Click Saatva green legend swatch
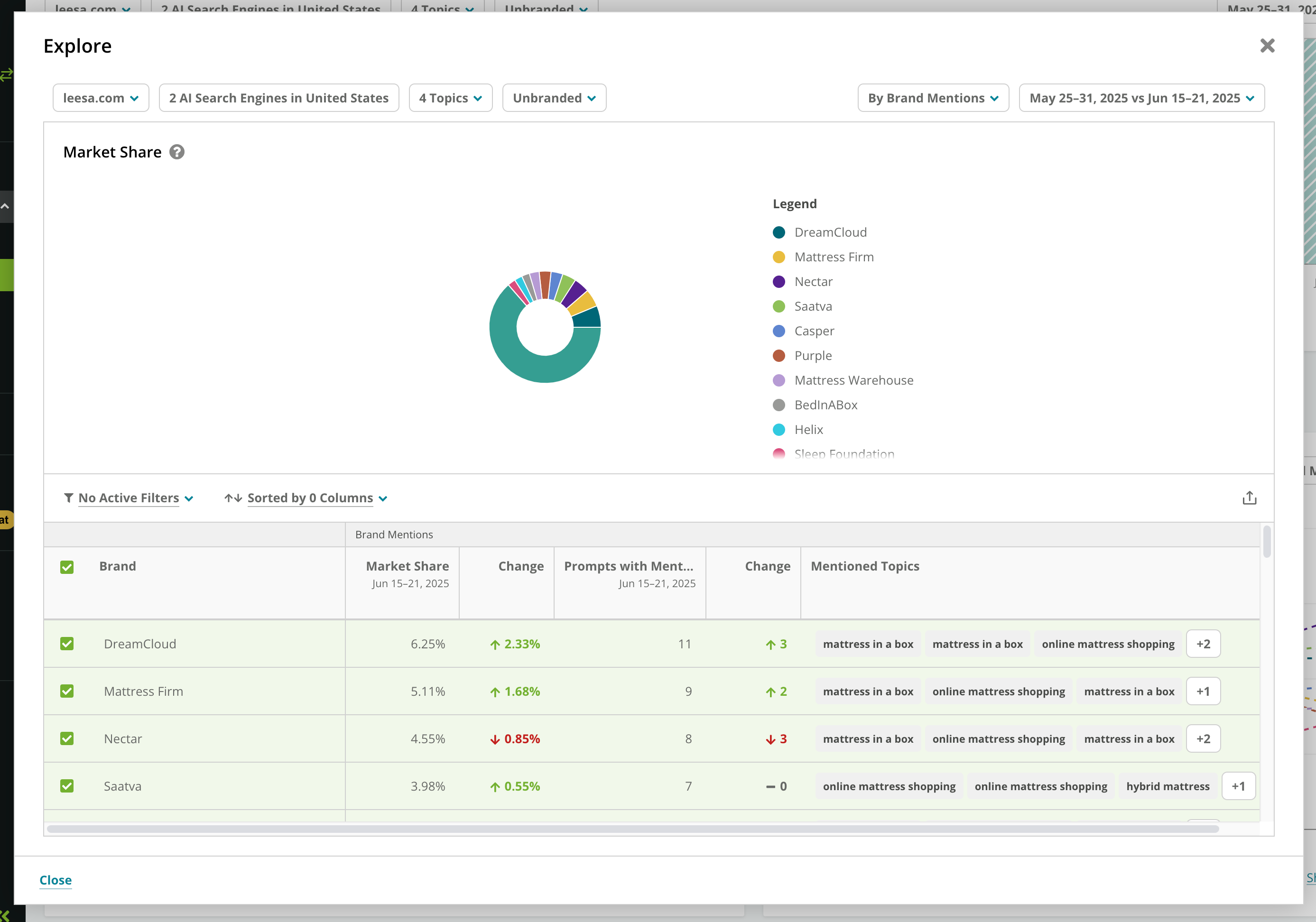The height and width of the screenshot is (922, 1316). click(779, 306)
